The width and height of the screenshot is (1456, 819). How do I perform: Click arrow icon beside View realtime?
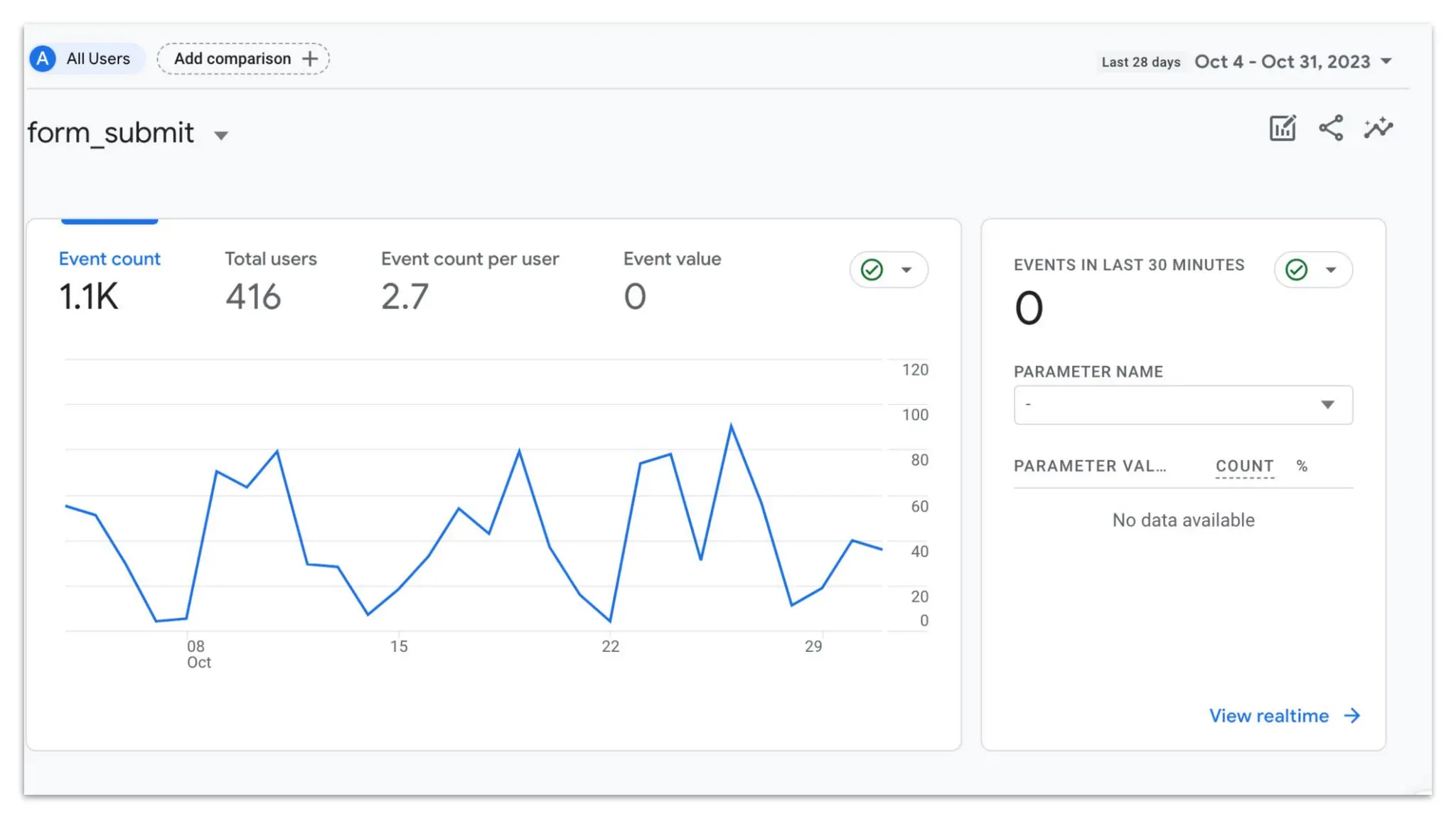coord(1352,716)
